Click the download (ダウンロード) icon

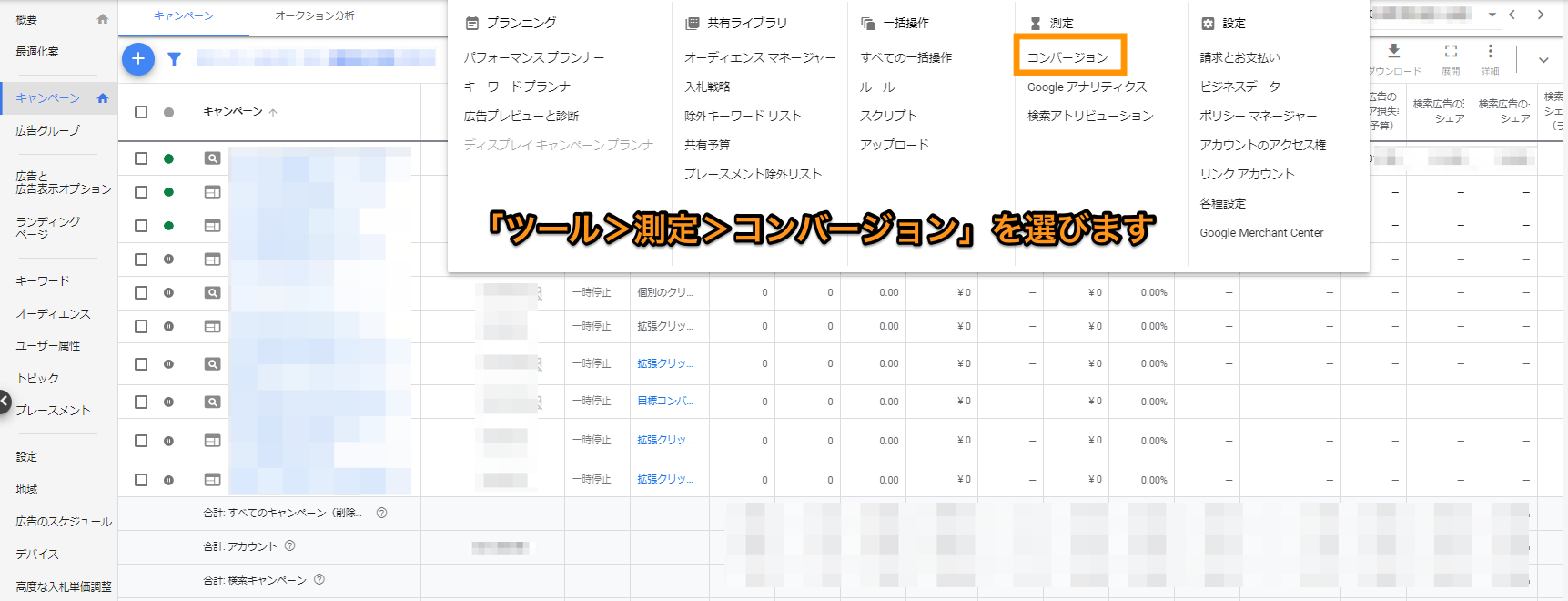click(1393, 51)
